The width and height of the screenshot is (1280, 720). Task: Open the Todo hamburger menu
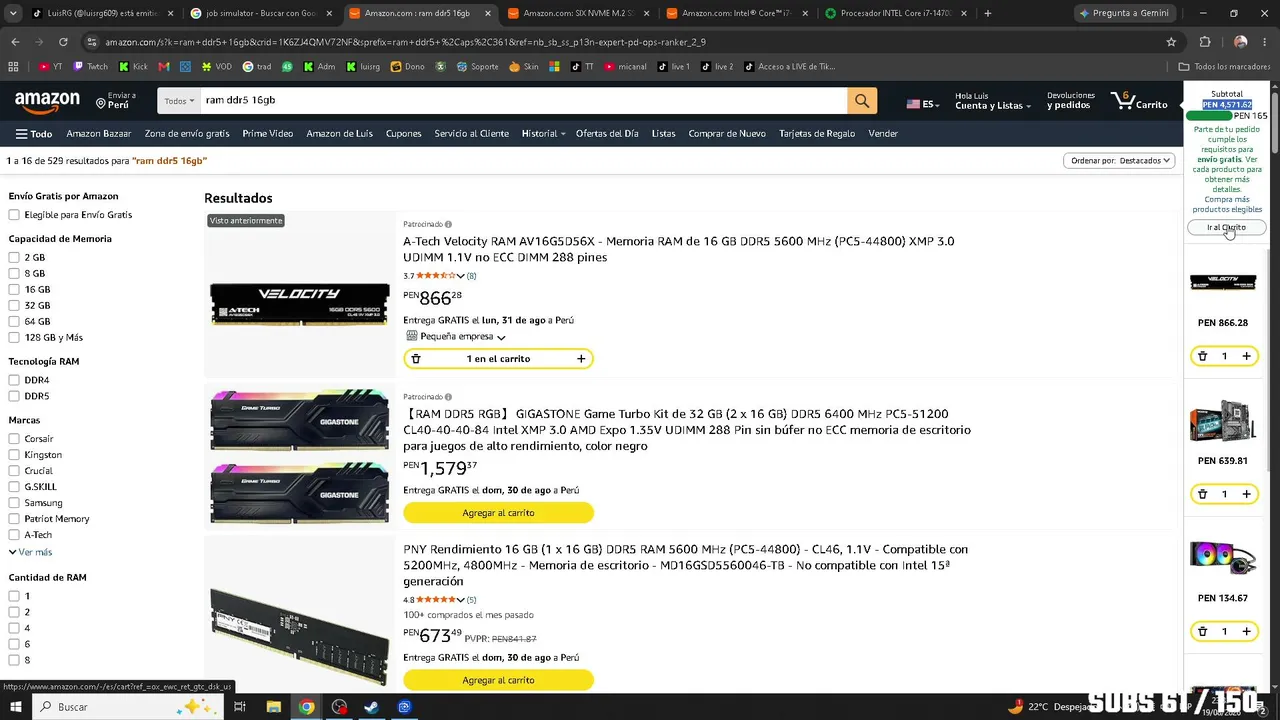pyautogui.click(x=34, y=134)
